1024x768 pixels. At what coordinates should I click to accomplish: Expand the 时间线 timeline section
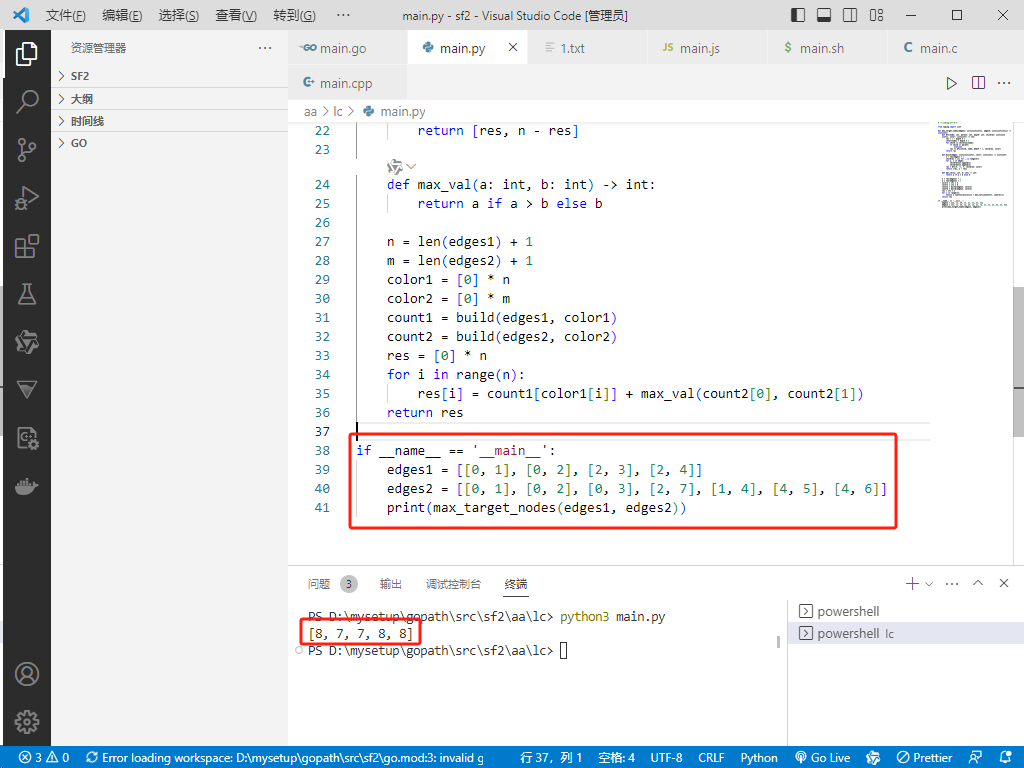pyautogui.click(x=169, y=121)
